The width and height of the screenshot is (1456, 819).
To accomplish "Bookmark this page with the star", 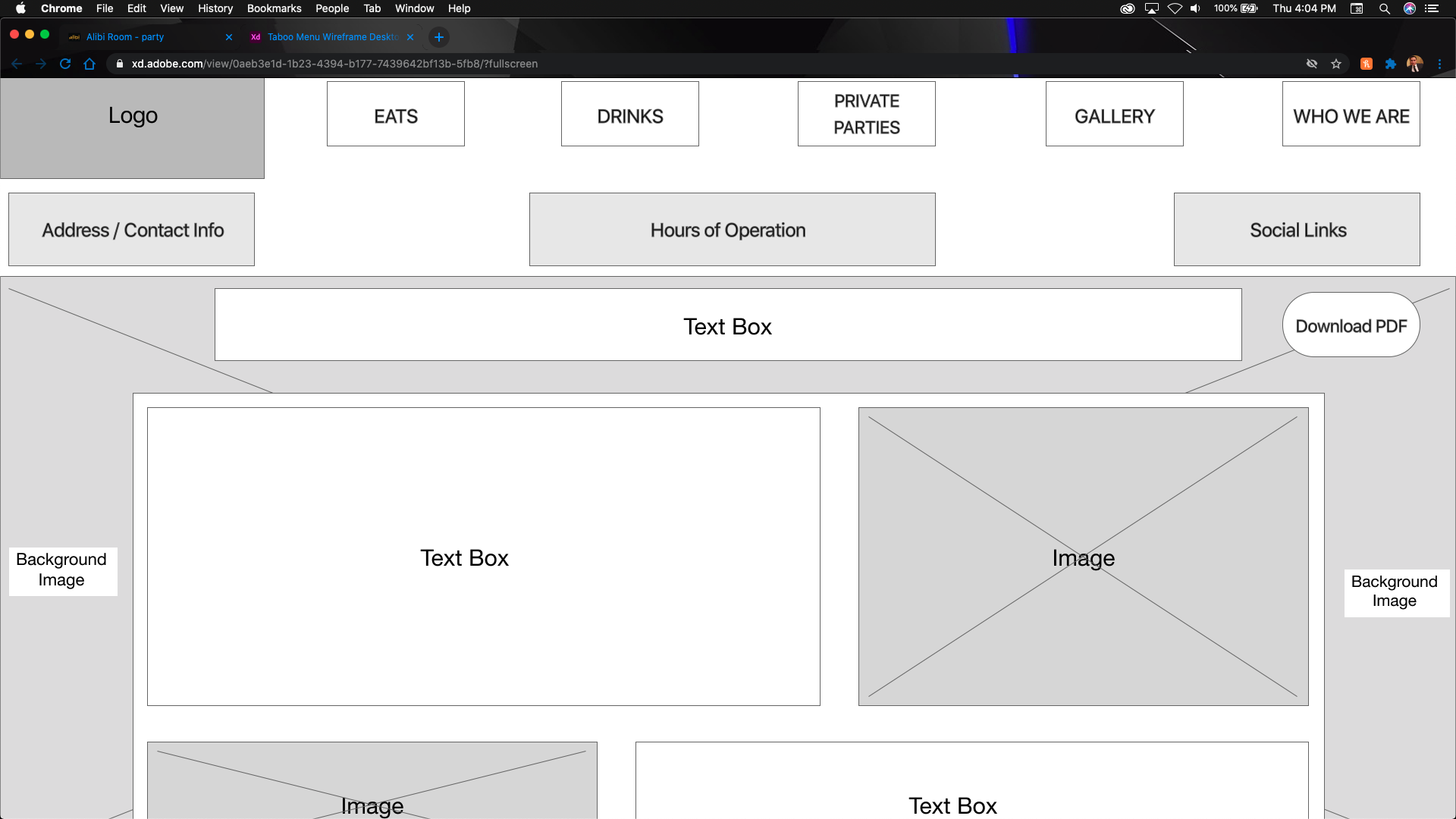I will pos(1336,64).
